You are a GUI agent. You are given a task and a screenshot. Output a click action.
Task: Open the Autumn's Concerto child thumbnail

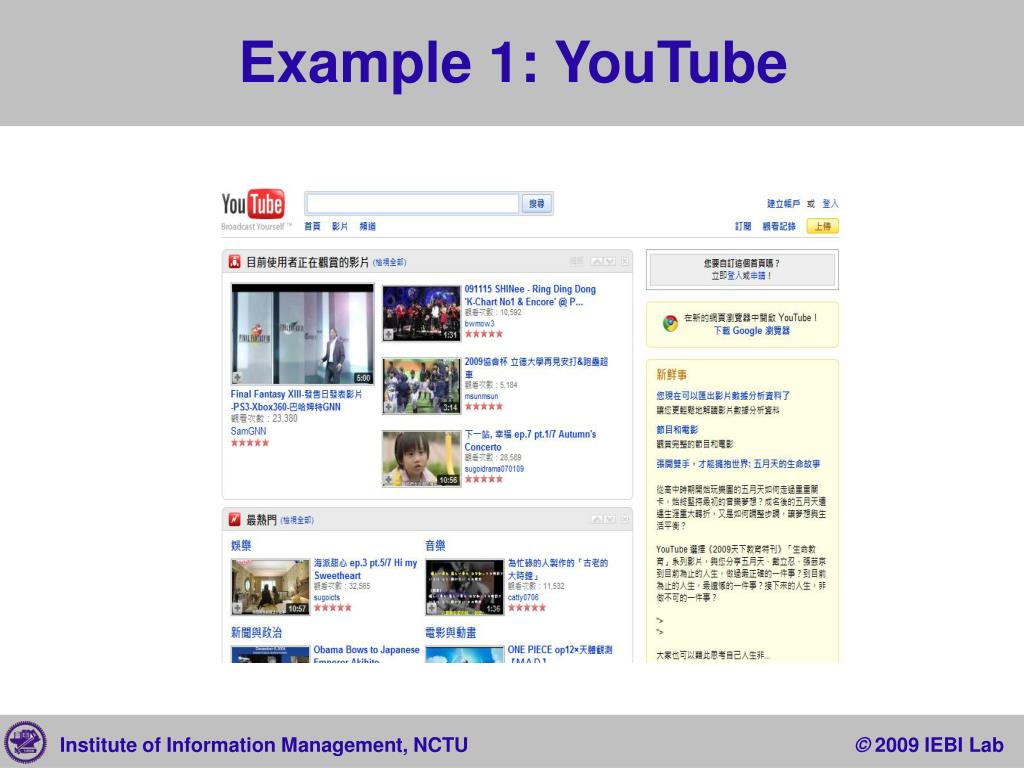421,458
